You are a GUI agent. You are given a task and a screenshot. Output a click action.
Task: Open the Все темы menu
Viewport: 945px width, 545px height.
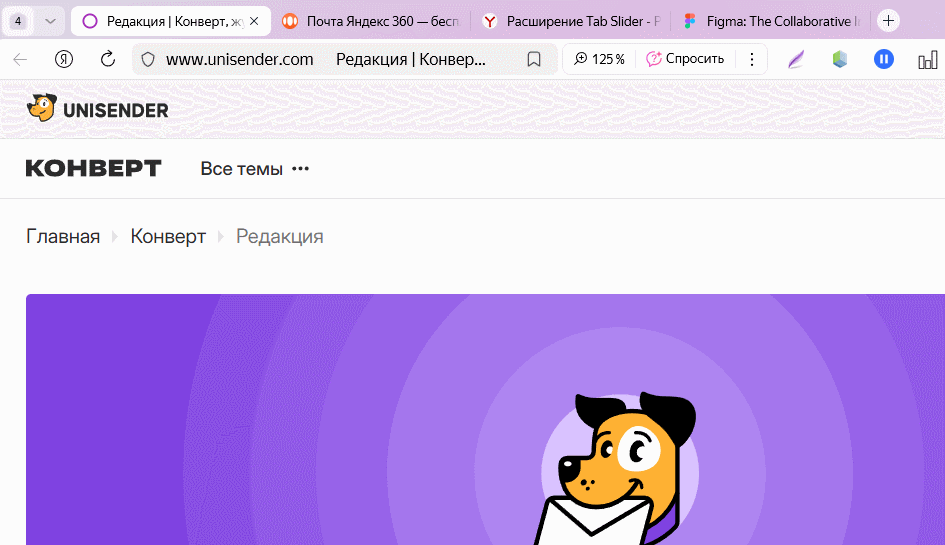(242, 169)
